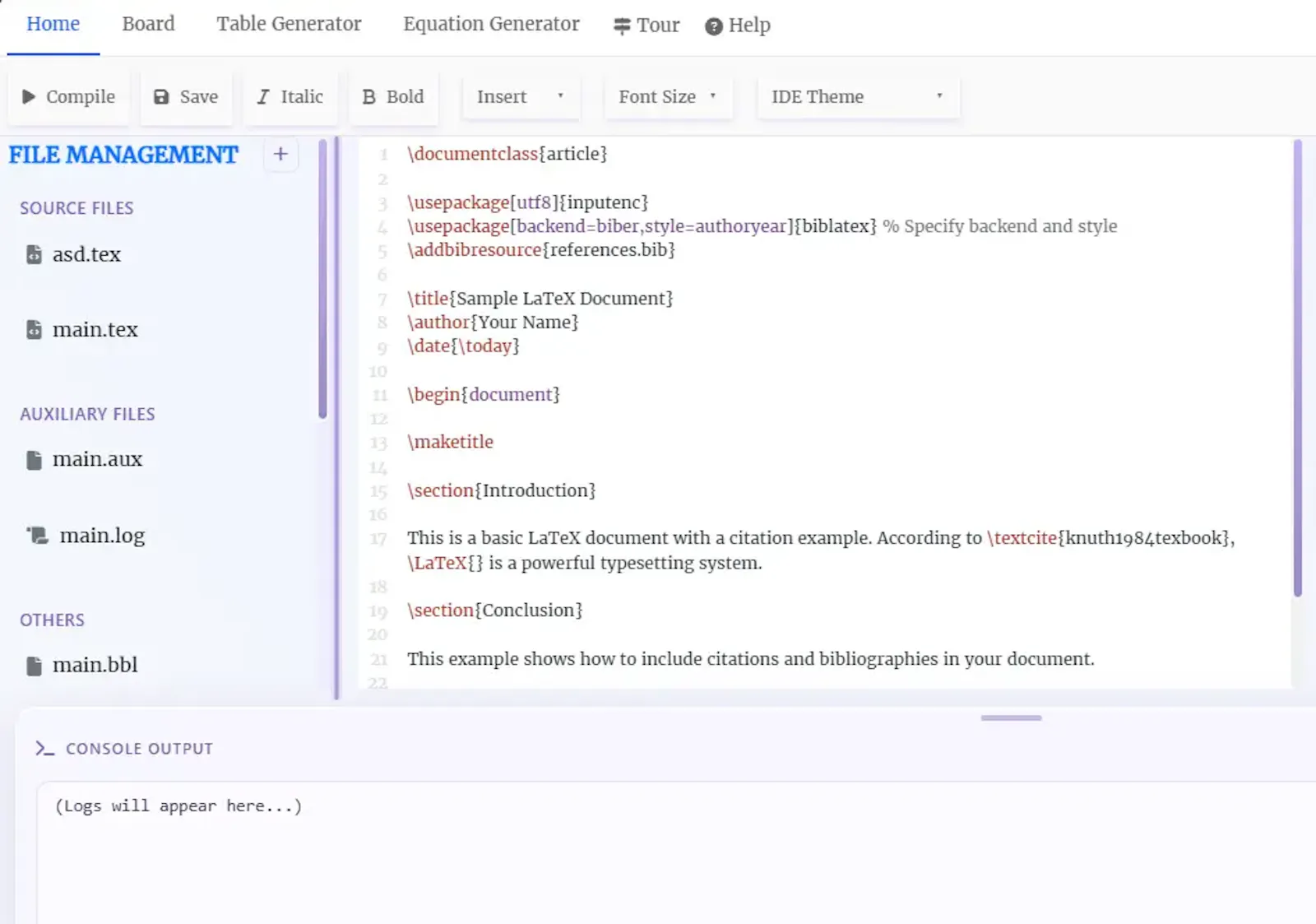Click the Italic I icon
This screenshot has height=924, width=1316.
coord(263,97)
